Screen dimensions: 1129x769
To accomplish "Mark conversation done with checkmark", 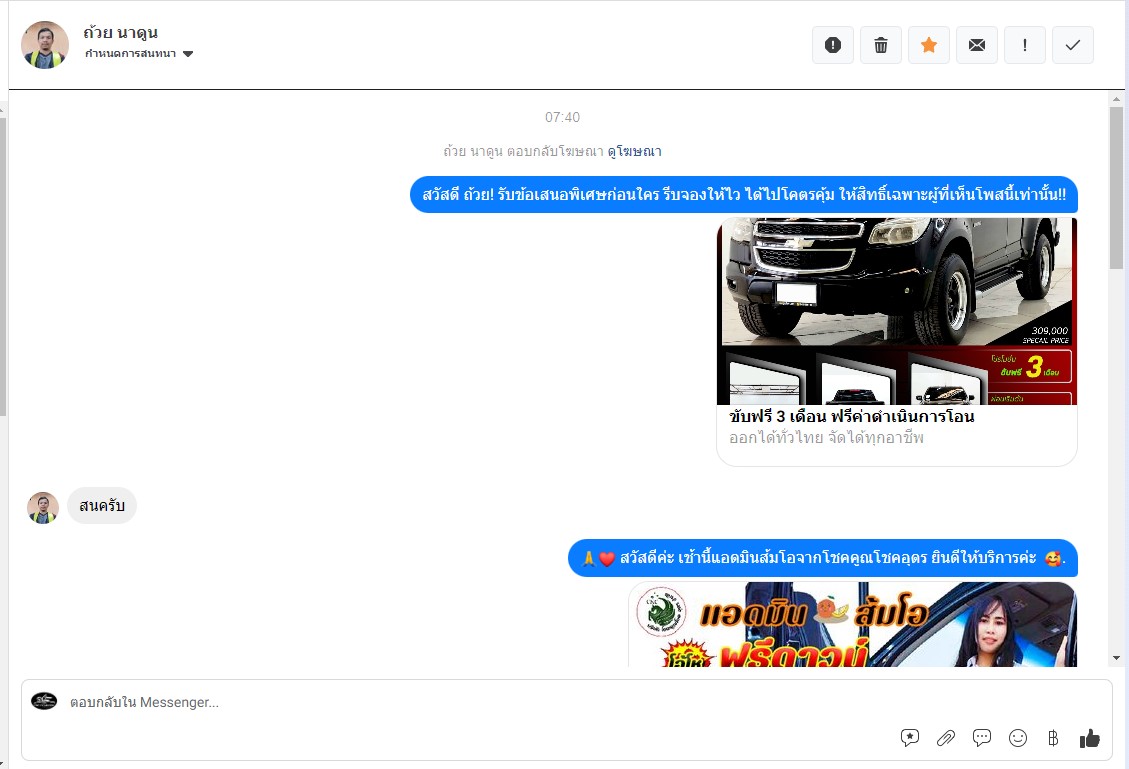I will click(x=1073, y=45).
